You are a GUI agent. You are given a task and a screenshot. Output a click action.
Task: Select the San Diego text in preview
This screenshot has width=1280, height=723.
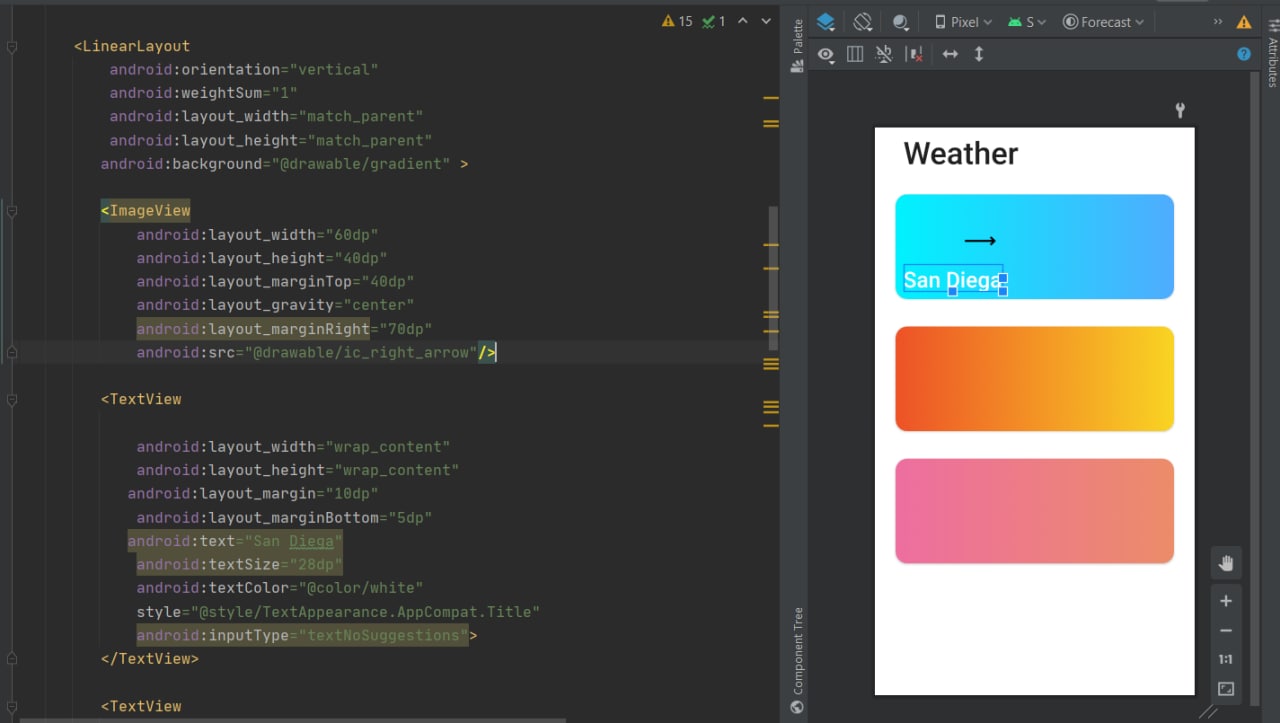[953, 280]
